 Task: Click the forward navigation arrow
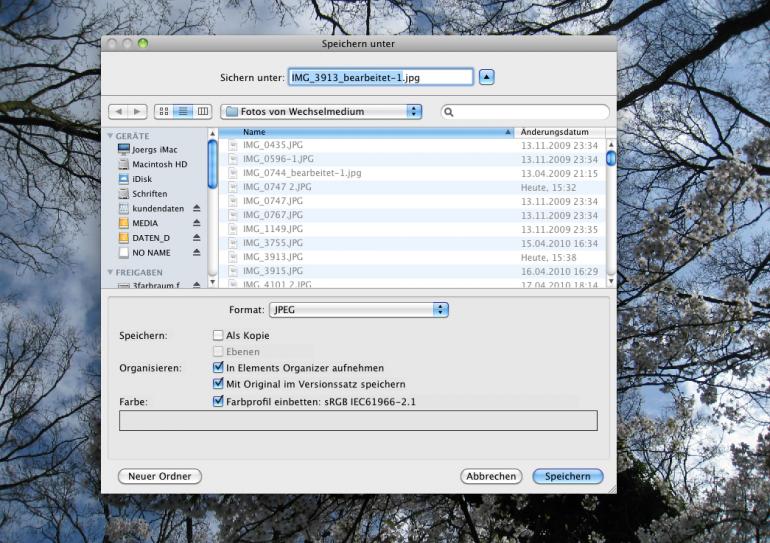coord(138,111)
